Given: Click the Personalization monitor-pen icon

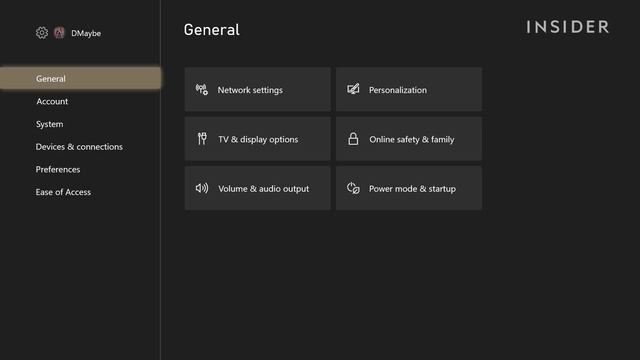Looking at the screenshot, I should 353,89.
